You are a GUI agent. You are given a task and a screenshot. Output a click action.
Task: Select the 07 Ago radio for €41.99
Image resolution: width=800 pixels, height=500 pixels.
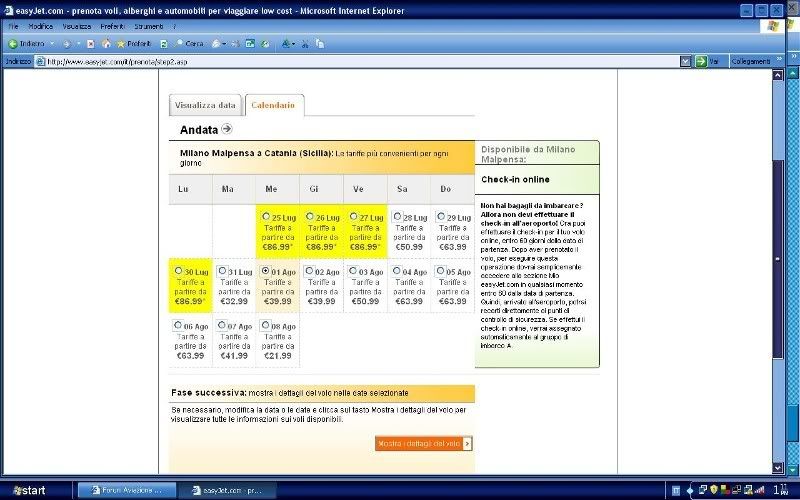(x=221, y=324)
